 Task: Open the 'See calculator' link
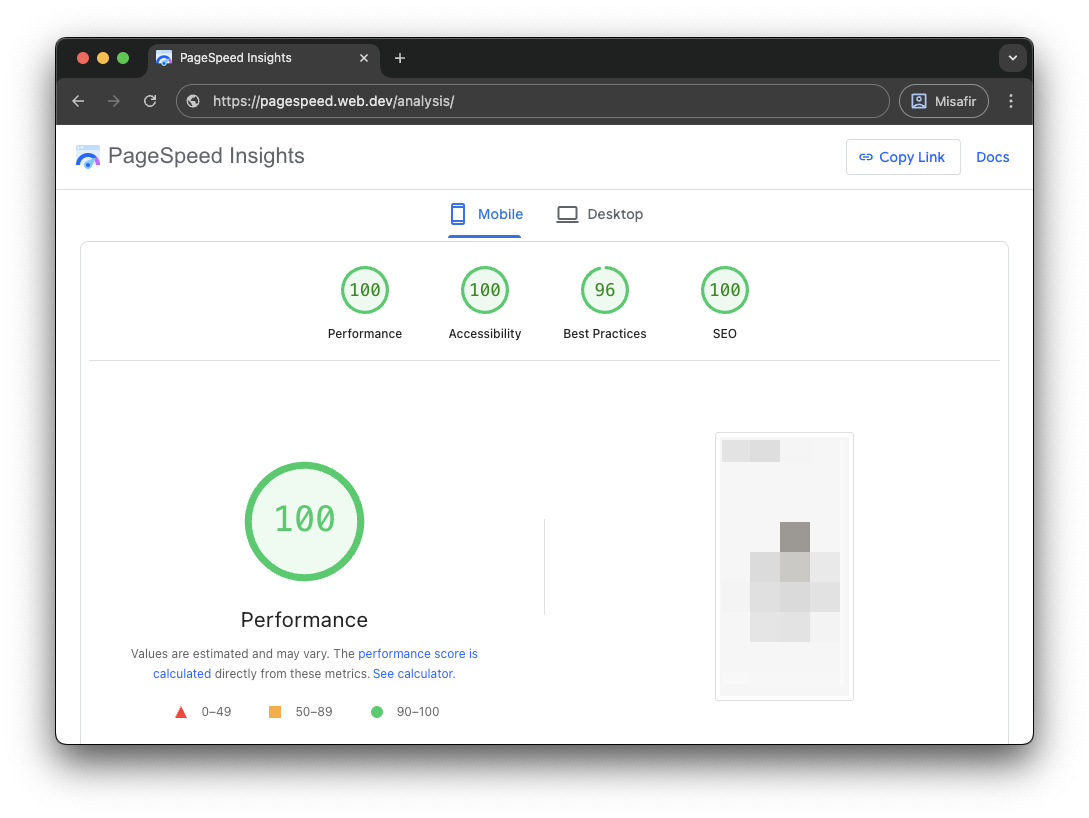coord(414,674)
